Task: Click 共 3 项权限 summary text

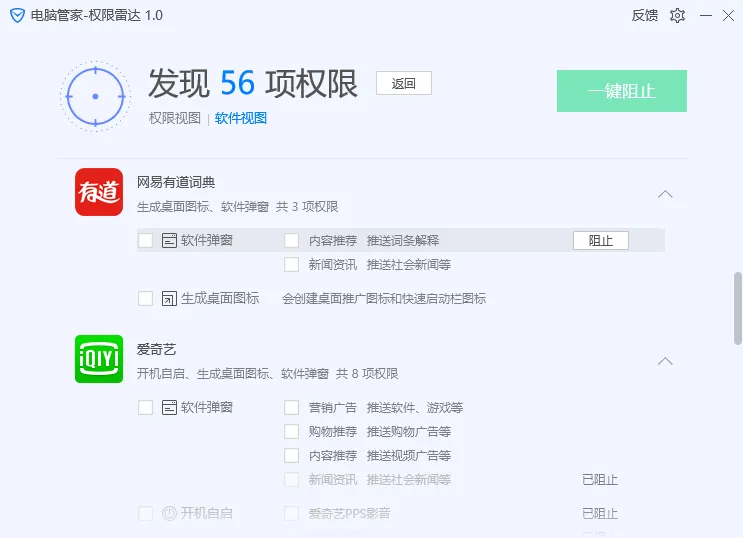Action: (307, 207)
